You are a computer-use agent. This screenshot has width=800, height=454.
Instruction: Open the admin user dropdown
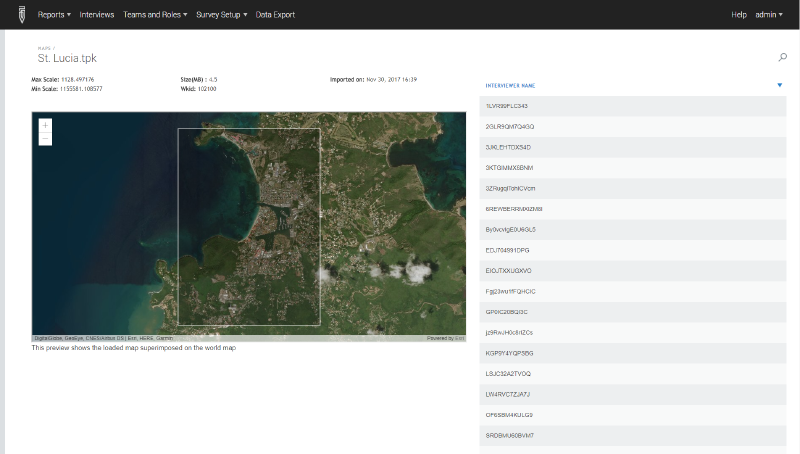(768, 15)
